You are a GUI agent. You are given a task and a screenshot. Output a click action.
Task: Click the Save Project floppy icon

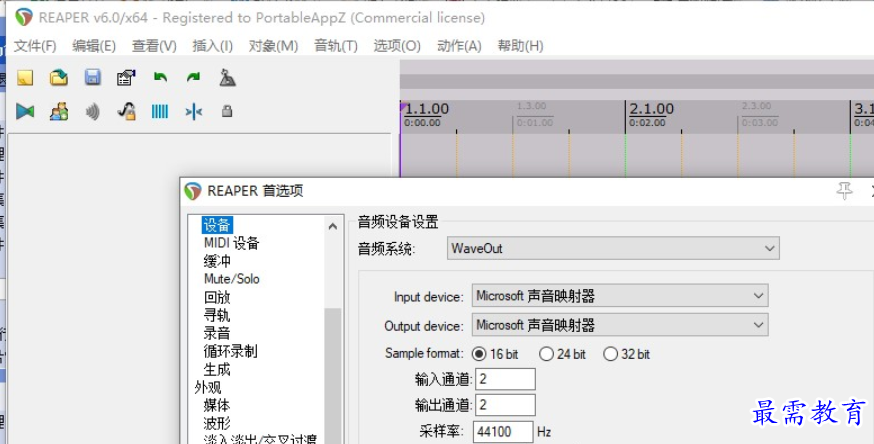coord(93,77)
